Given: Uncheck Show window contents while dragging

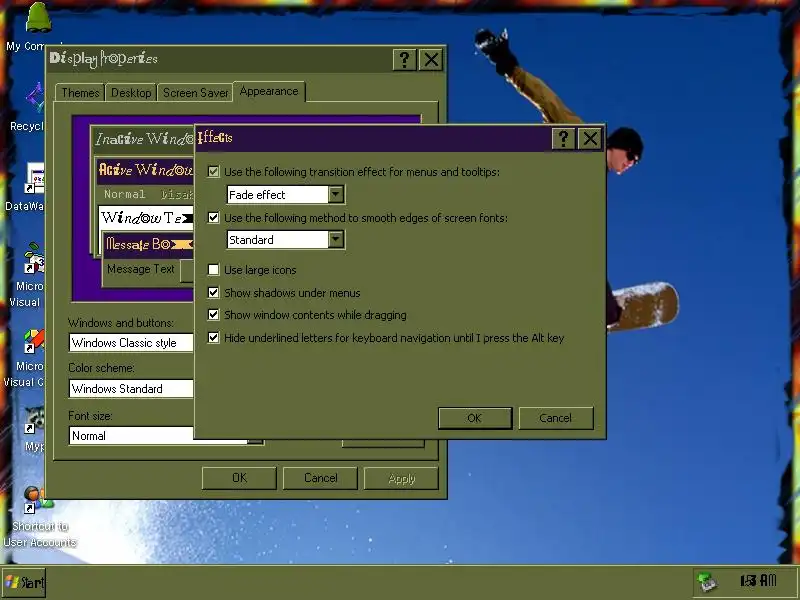Looking at the screenshot, I should pyautogui.click(x=213, y=314).
